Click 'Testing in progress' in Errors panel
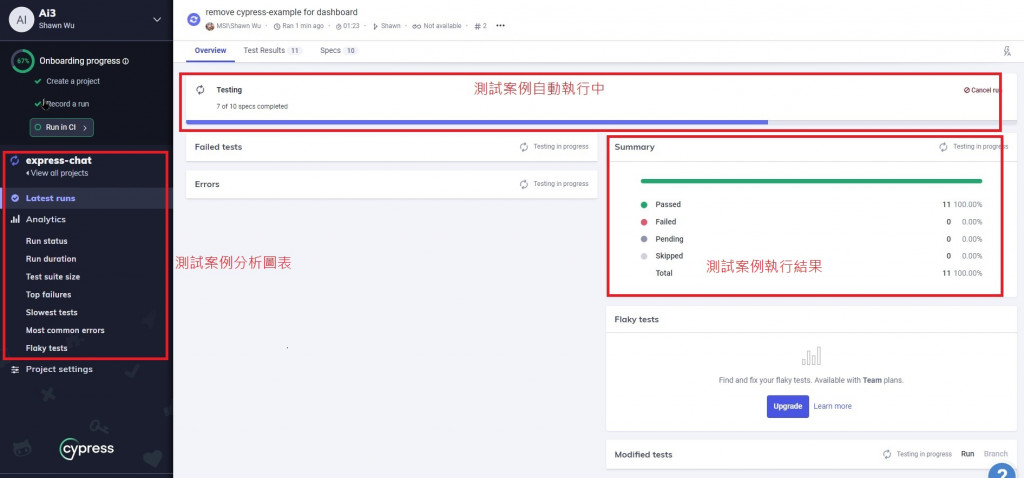1024x478 pixels. click(x=561, y=184)
